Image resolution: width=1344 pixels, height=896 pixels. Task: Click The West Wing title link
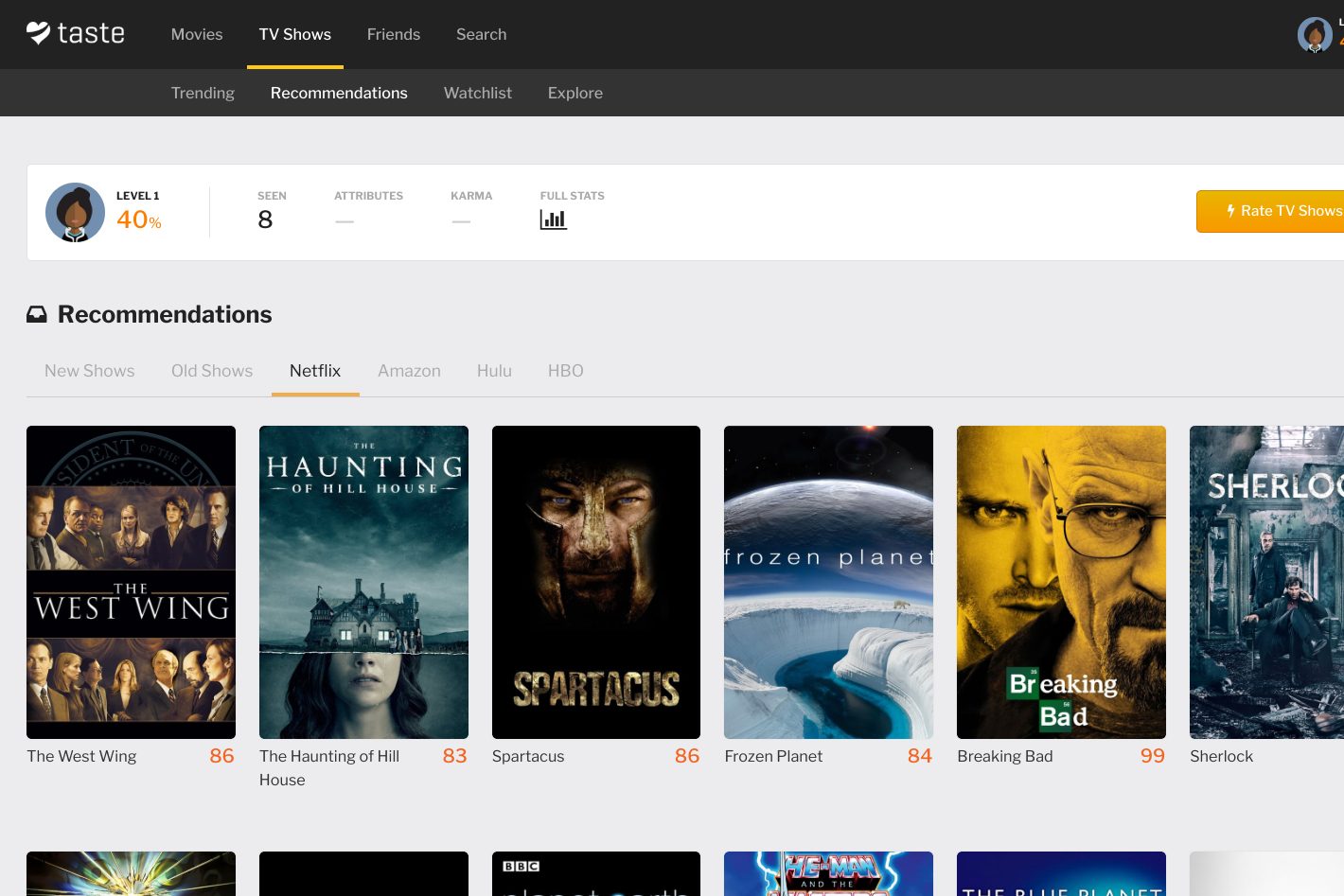pos(81,756)
